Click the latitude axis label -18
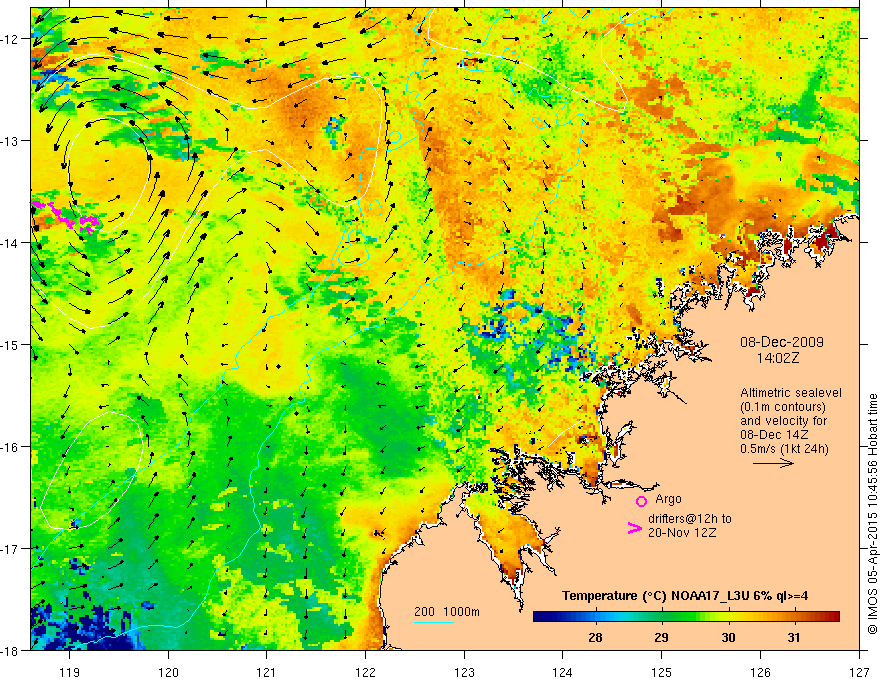This screenshot has height=680, width=880. tap(10, 650)
